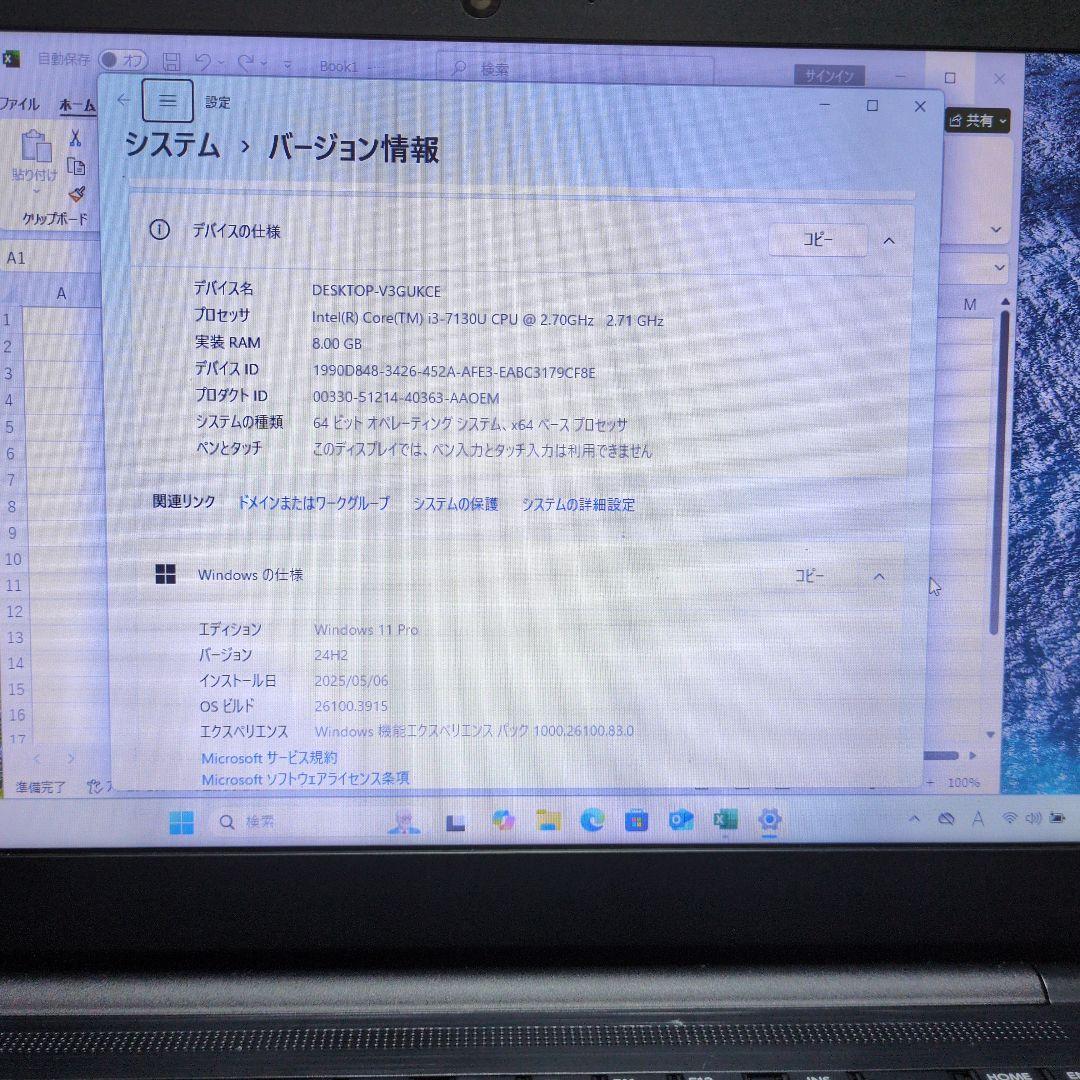
Task: Click the IME input mode A indicator
Action: point(978,818)
